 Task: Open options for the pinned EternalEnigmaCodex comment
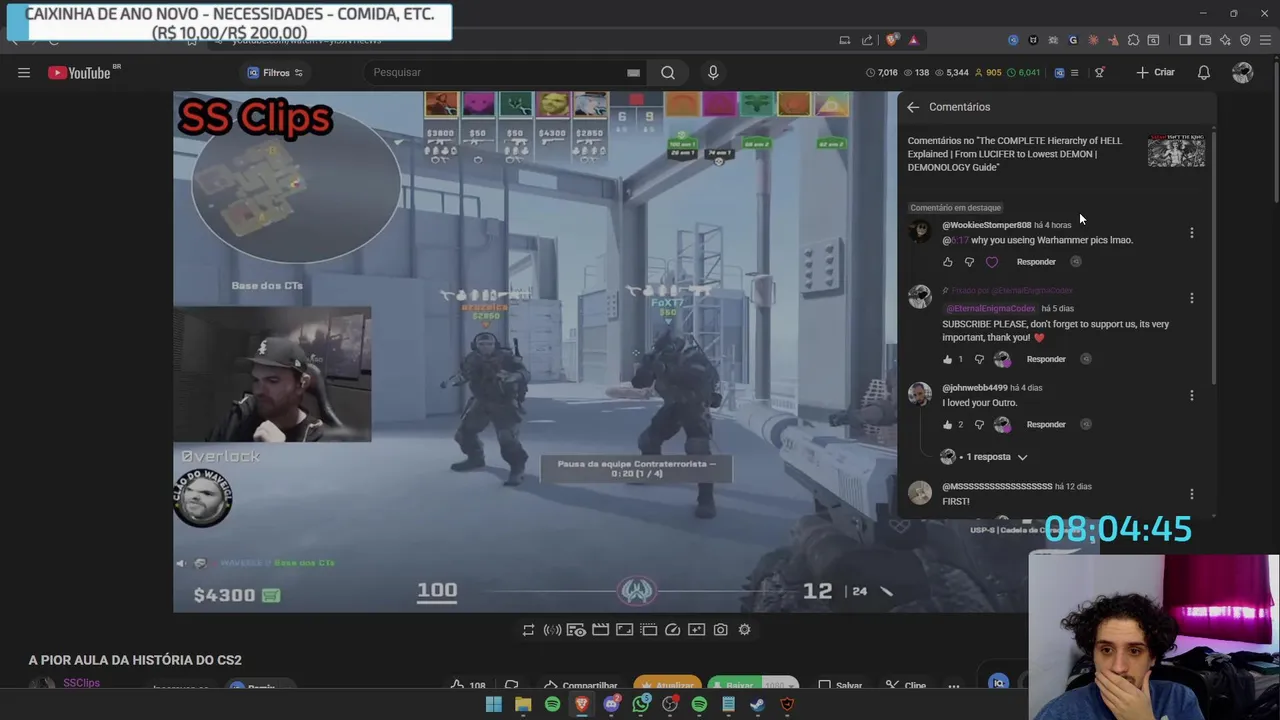coord(1191,298)
